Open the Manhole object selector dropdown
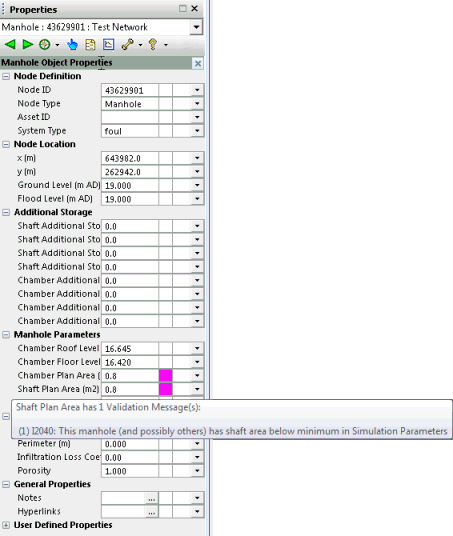The width and height of the screenshot is (453, 536). tap(196, 27)
